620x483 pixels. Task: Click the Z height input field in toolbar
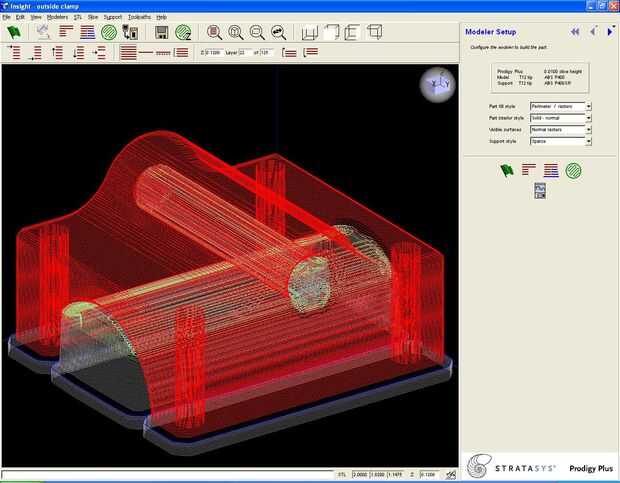[x=215, y=53]
